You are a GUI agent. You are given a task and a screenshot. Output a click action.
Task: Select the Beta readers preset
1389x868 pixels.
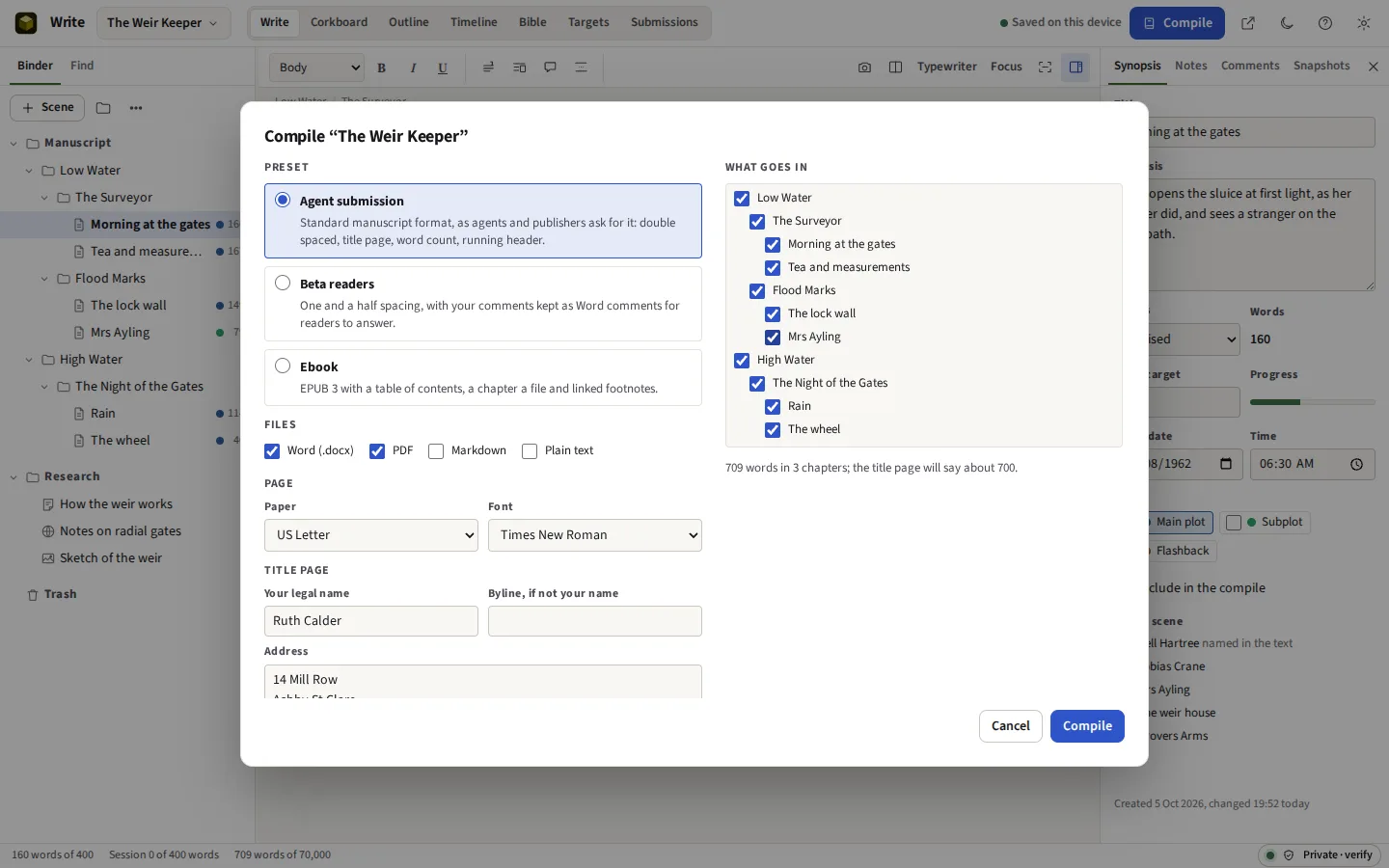[482, 304]
